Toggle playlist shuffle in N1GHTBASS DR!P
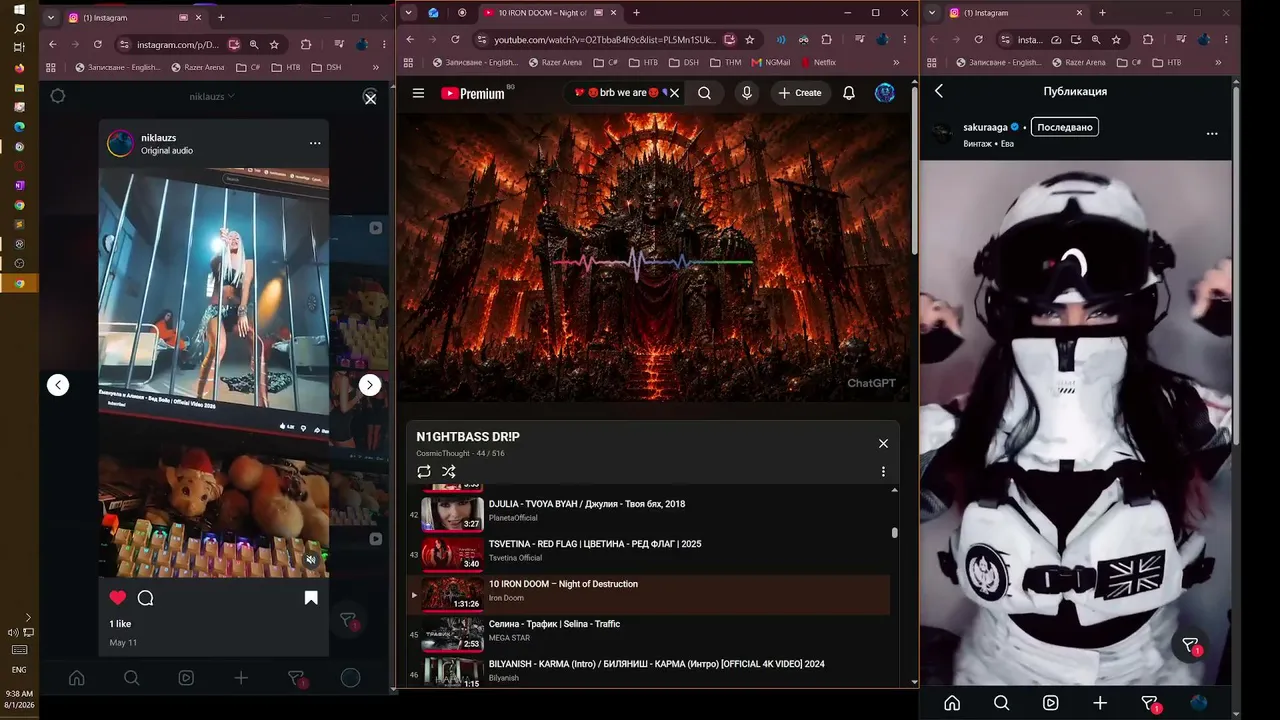Image resolution: width=1280 pixels, height=720 pixels. coord(448,472)
